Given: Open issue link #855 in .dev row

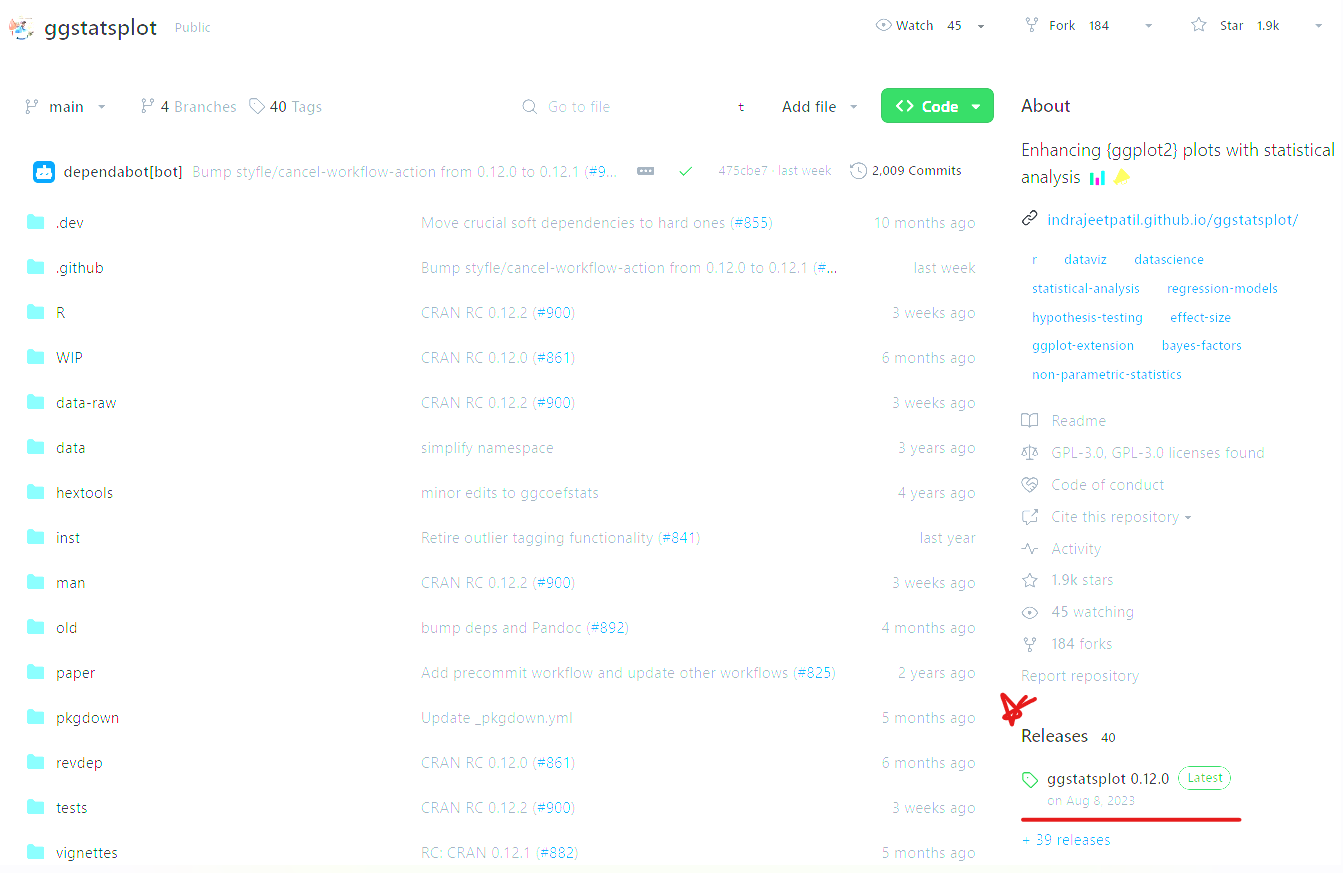Looking at the screenshot, I should click(x=751, y=223).
